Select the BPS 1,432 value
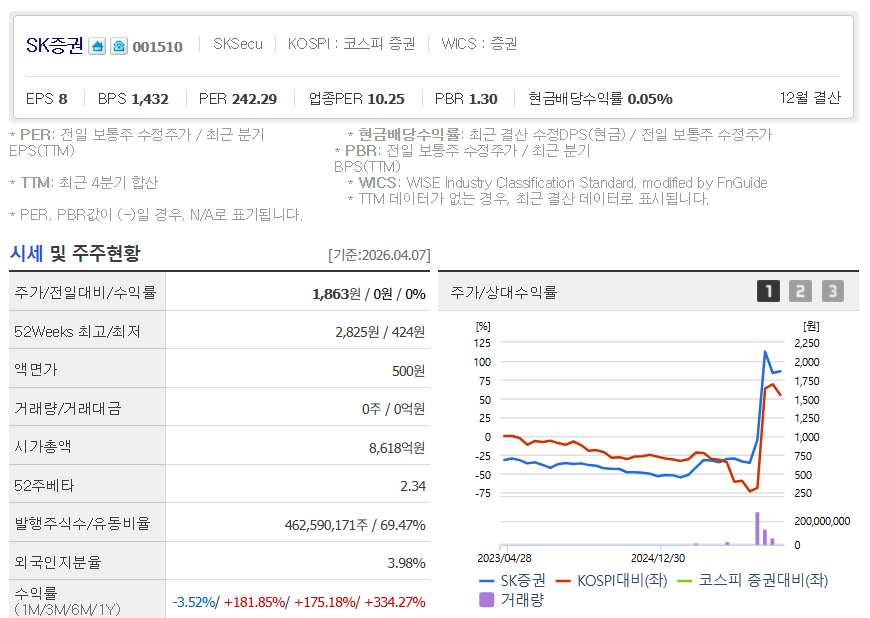Viewport: 870px width, 618px height. (x=133, y=99)
